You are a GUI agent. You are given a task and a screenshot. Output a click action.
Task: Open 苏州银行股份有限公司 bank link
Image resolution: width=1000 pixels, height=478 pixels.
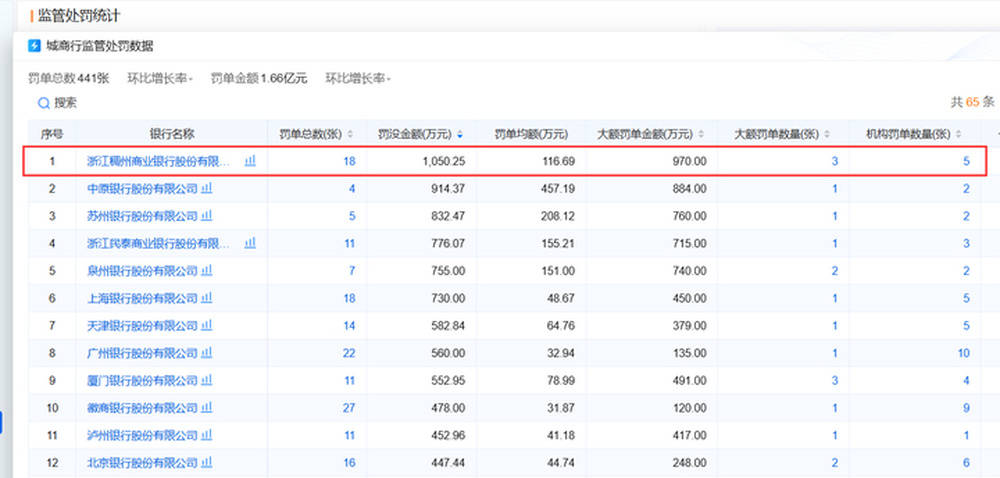142,216
